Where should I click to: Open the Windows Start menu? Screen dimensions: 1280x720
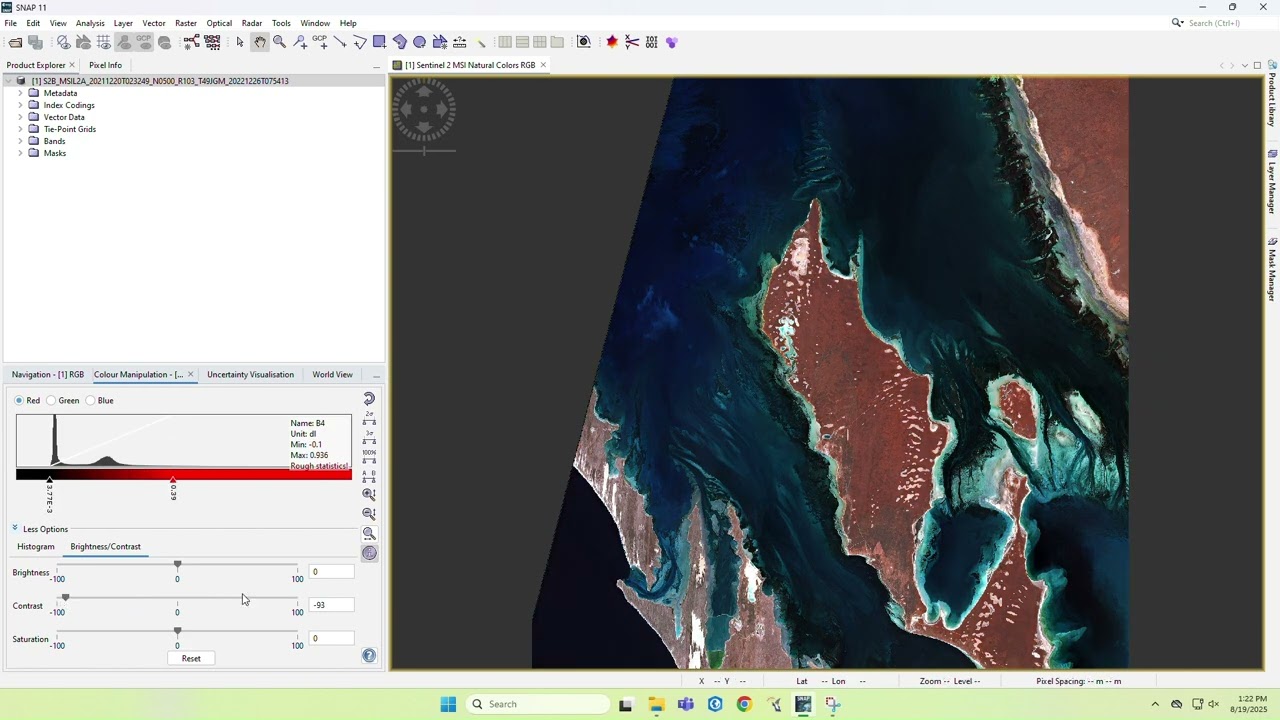coord(448,704)
